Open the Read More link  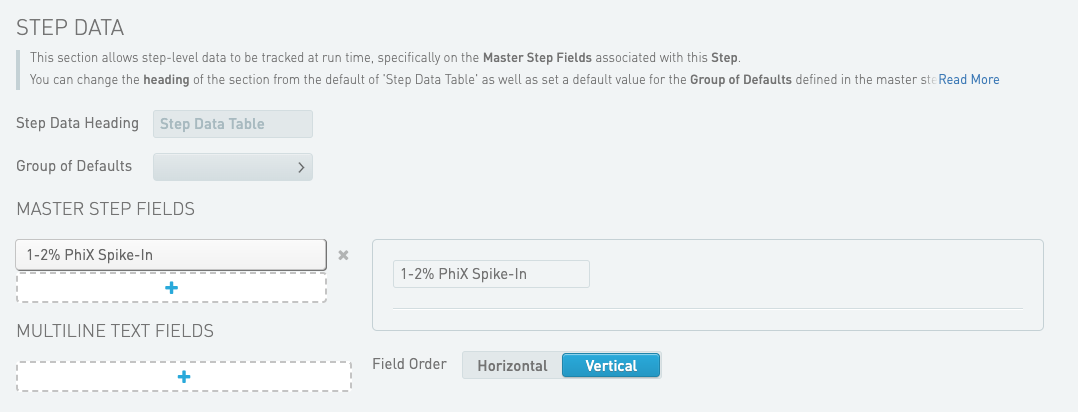(968, 79)
